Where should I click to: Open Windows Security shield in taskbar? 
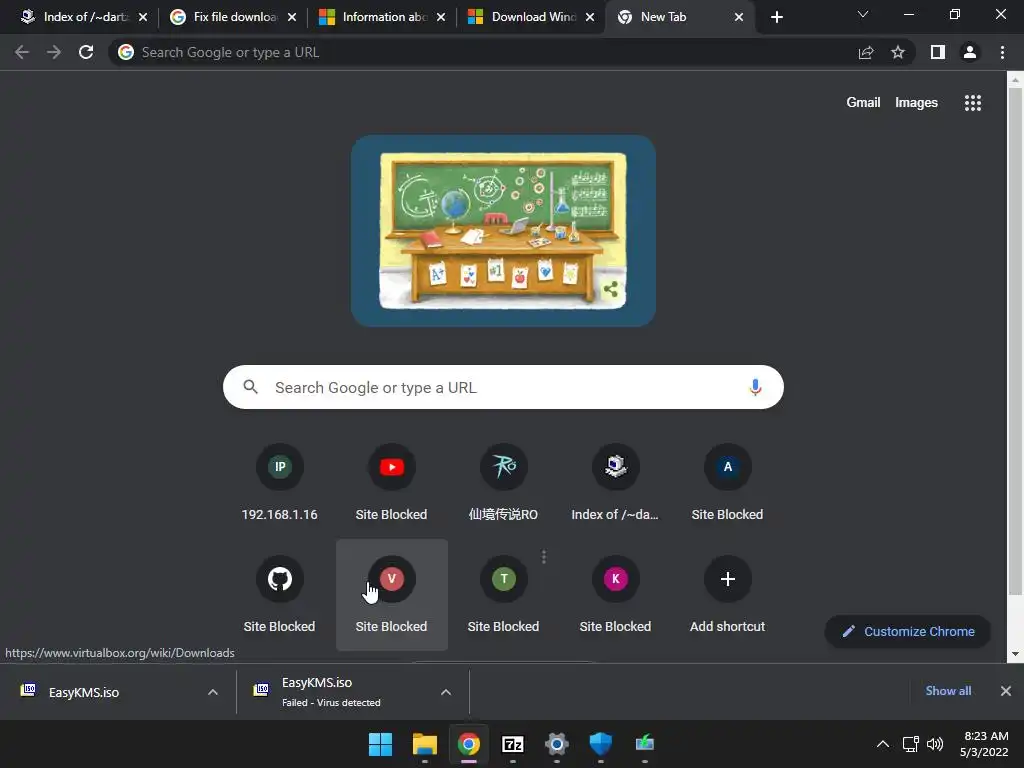pyautogui.click(x=600, y=744)
